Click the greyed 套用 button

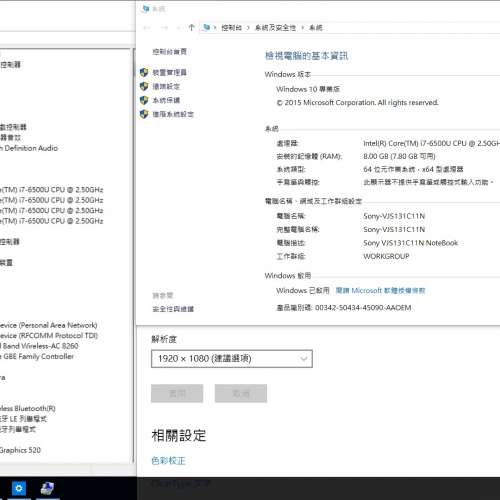pyautogui.click(x=177, y=393)
